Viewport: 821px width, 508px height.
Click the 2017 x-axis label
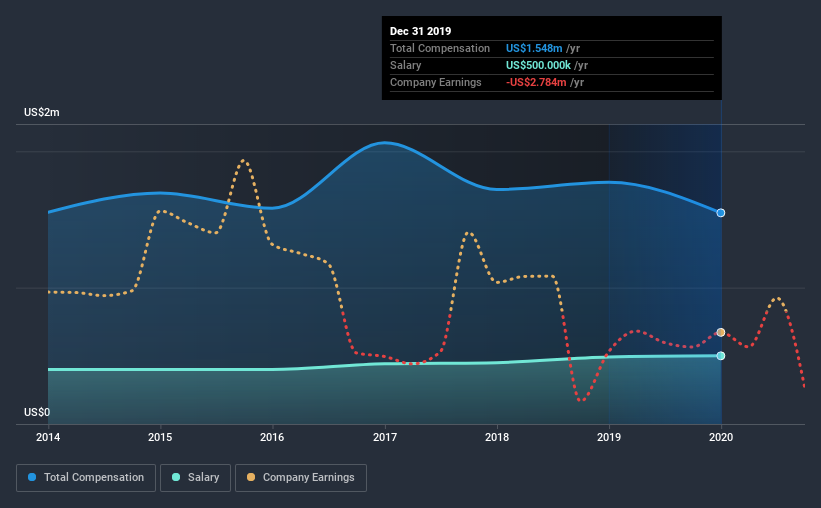click(x=385, y=437)
